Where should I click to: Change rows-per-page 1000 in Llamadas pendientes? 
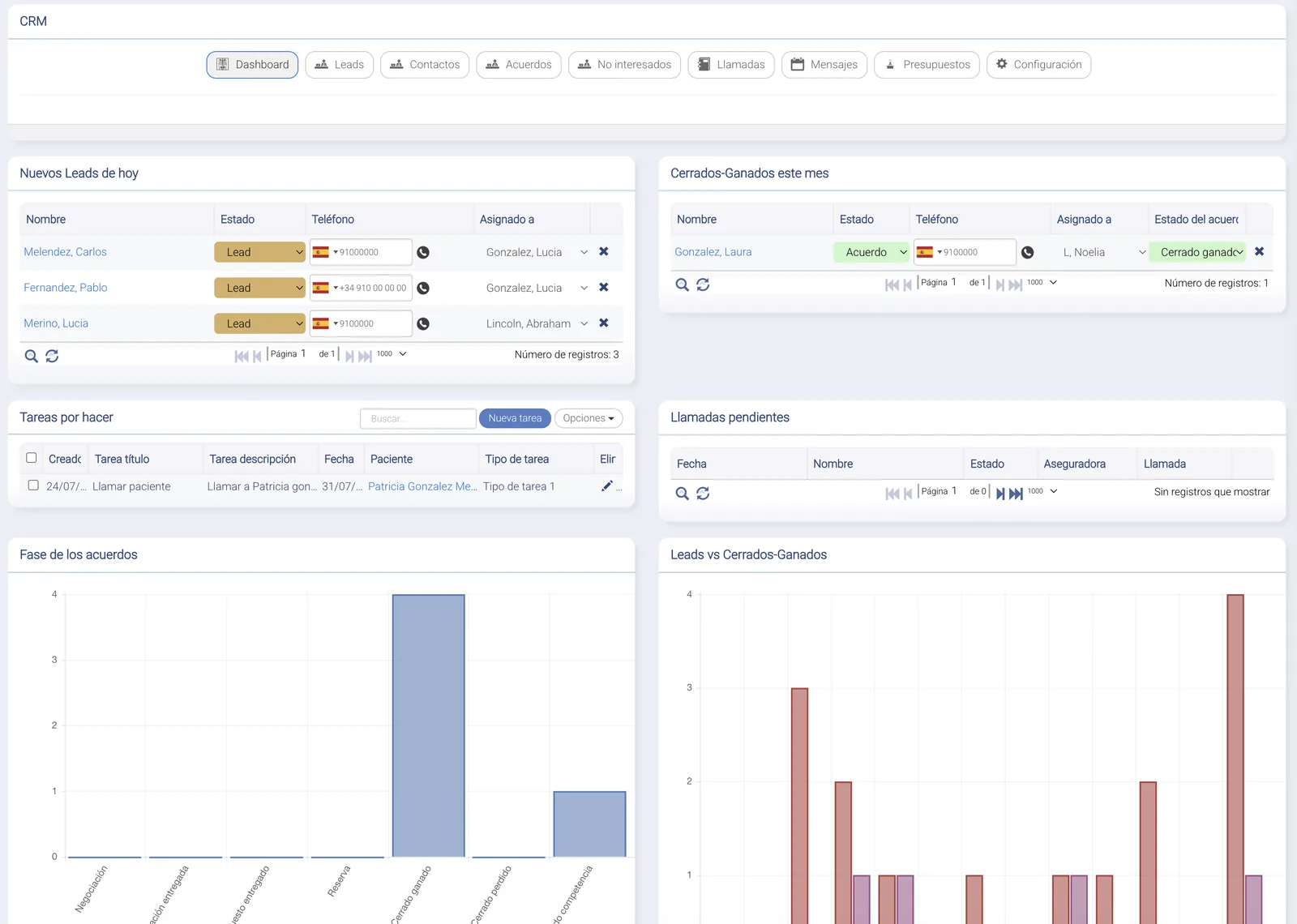point(1042,491)
